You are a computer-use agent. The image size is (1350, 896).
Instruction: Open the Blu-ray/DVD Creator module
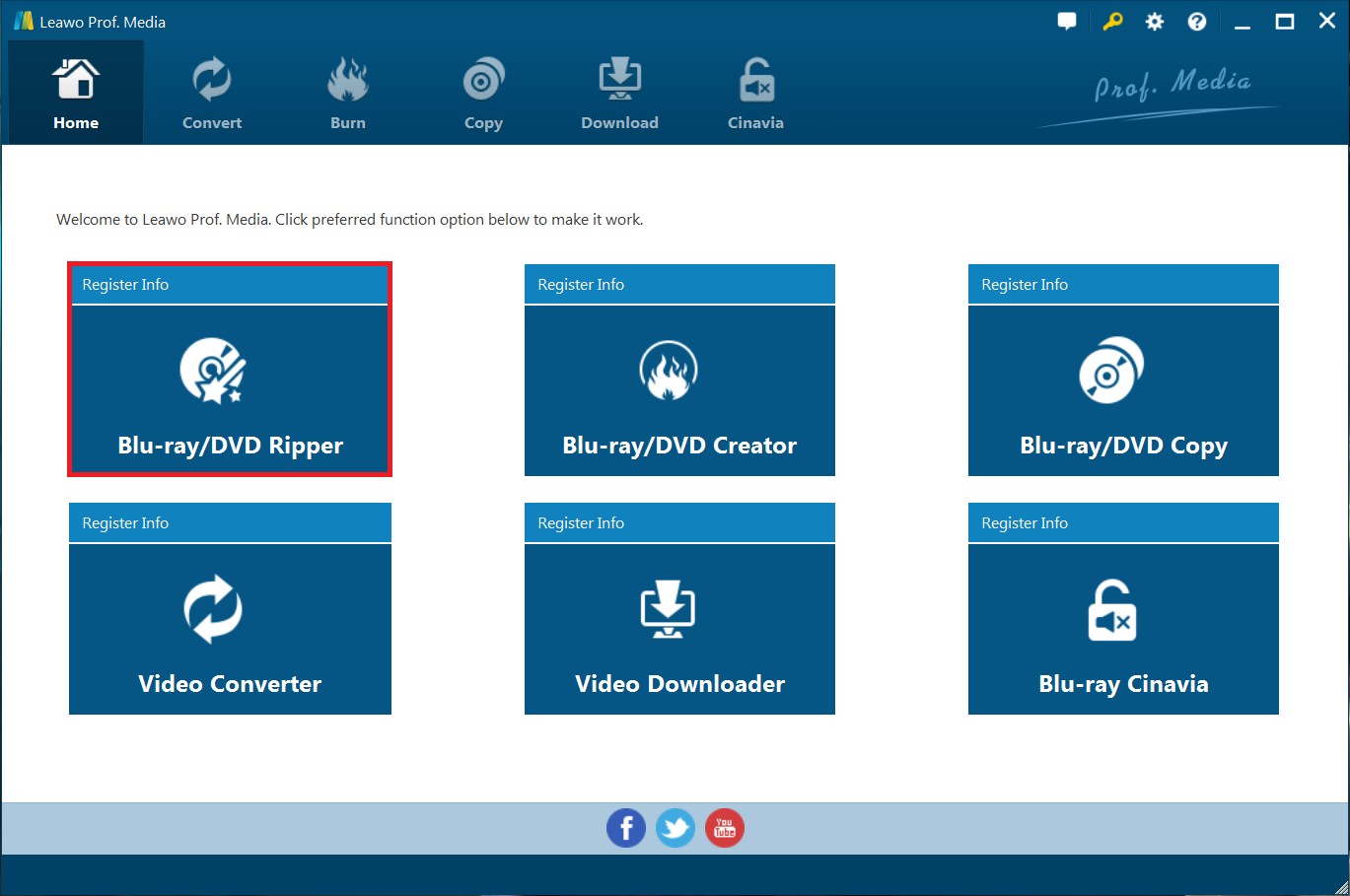tap(678, 389)
